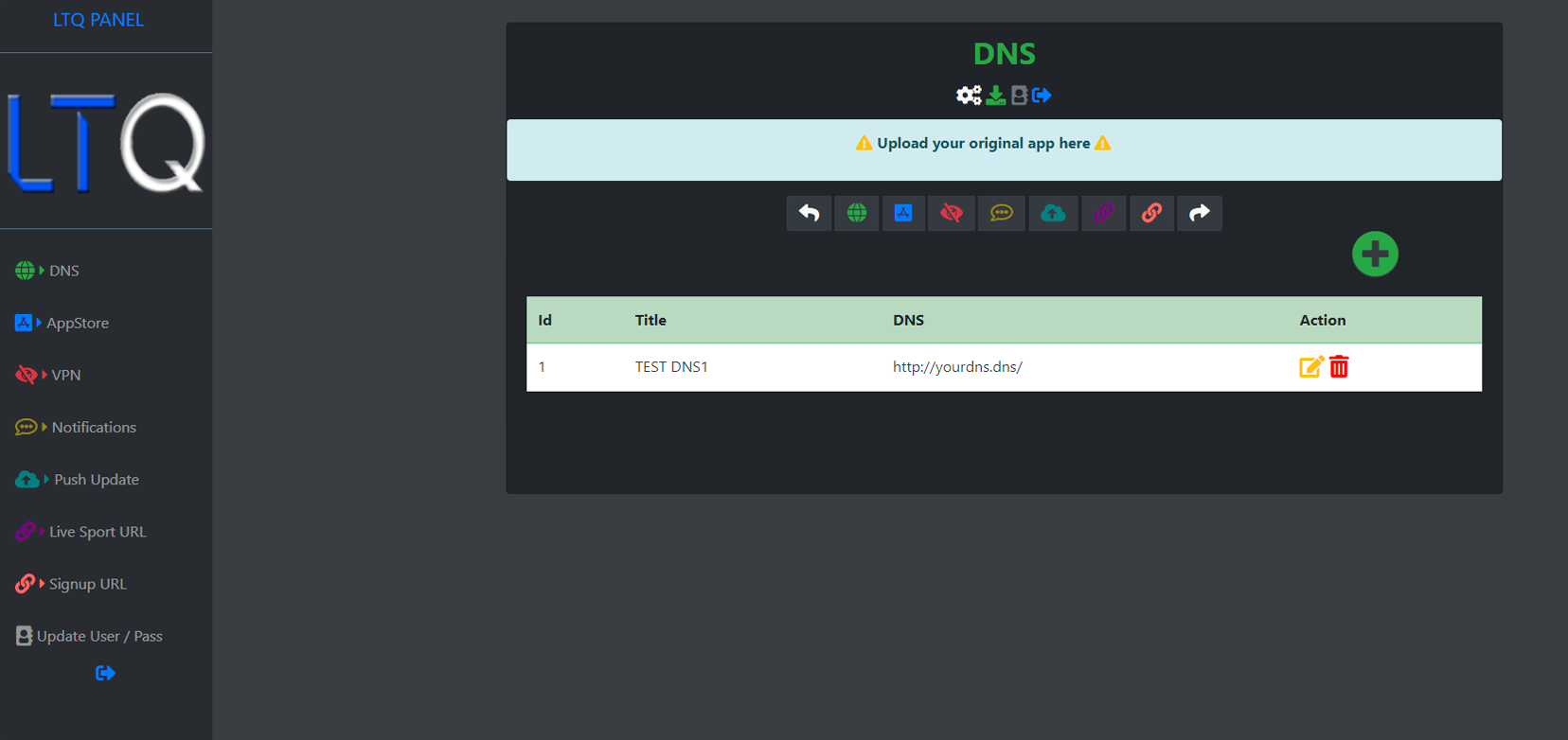Go to AppStore in the sidebar
Image resolution: width=1568 pixels, height=740 pixels.
coord(77,323)
